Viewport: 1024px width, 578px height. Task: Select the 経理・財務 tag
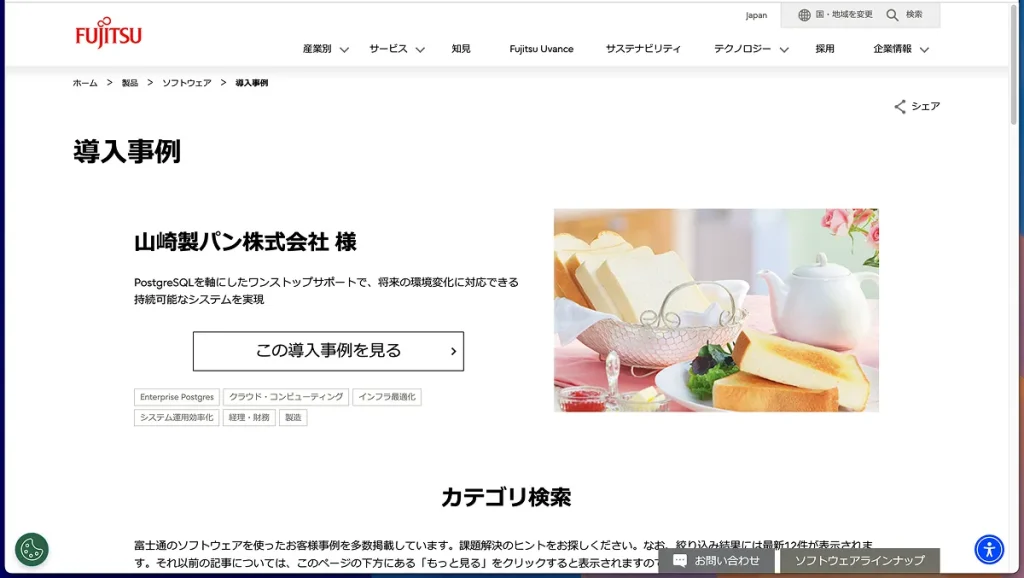click(249, 418)
